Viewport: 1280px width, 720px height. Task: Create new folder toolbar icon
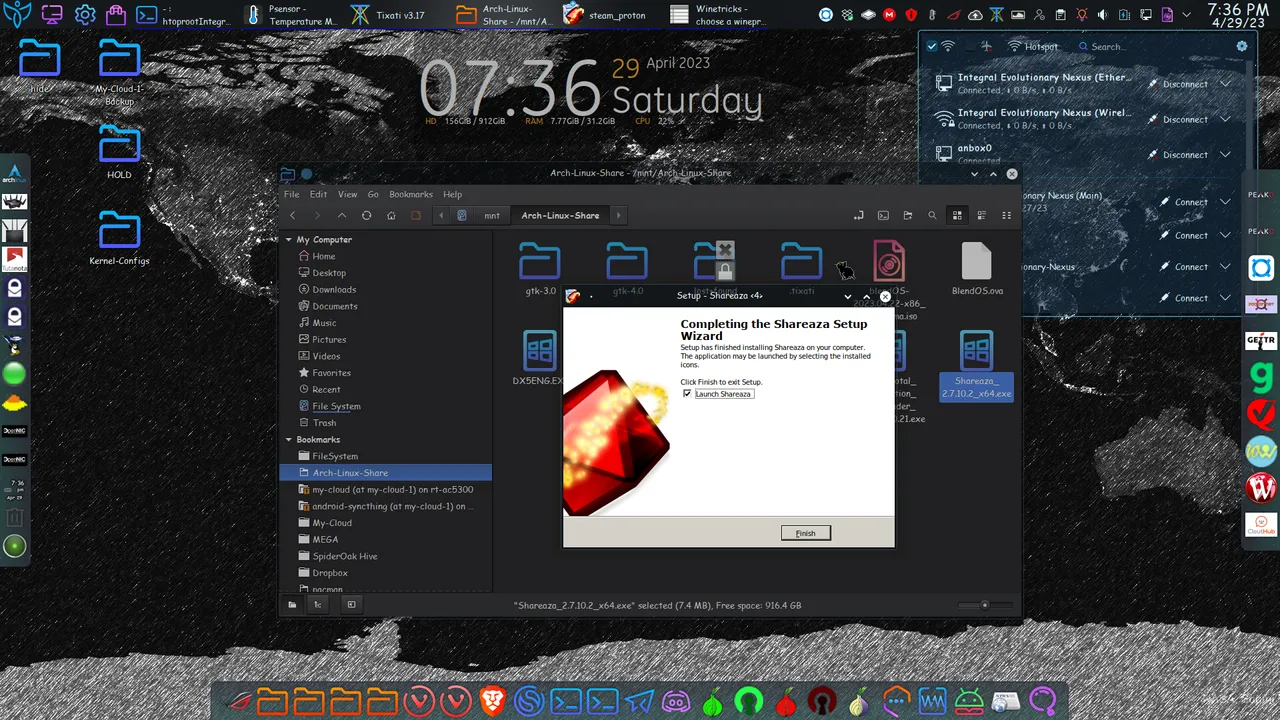coord(908,215)
